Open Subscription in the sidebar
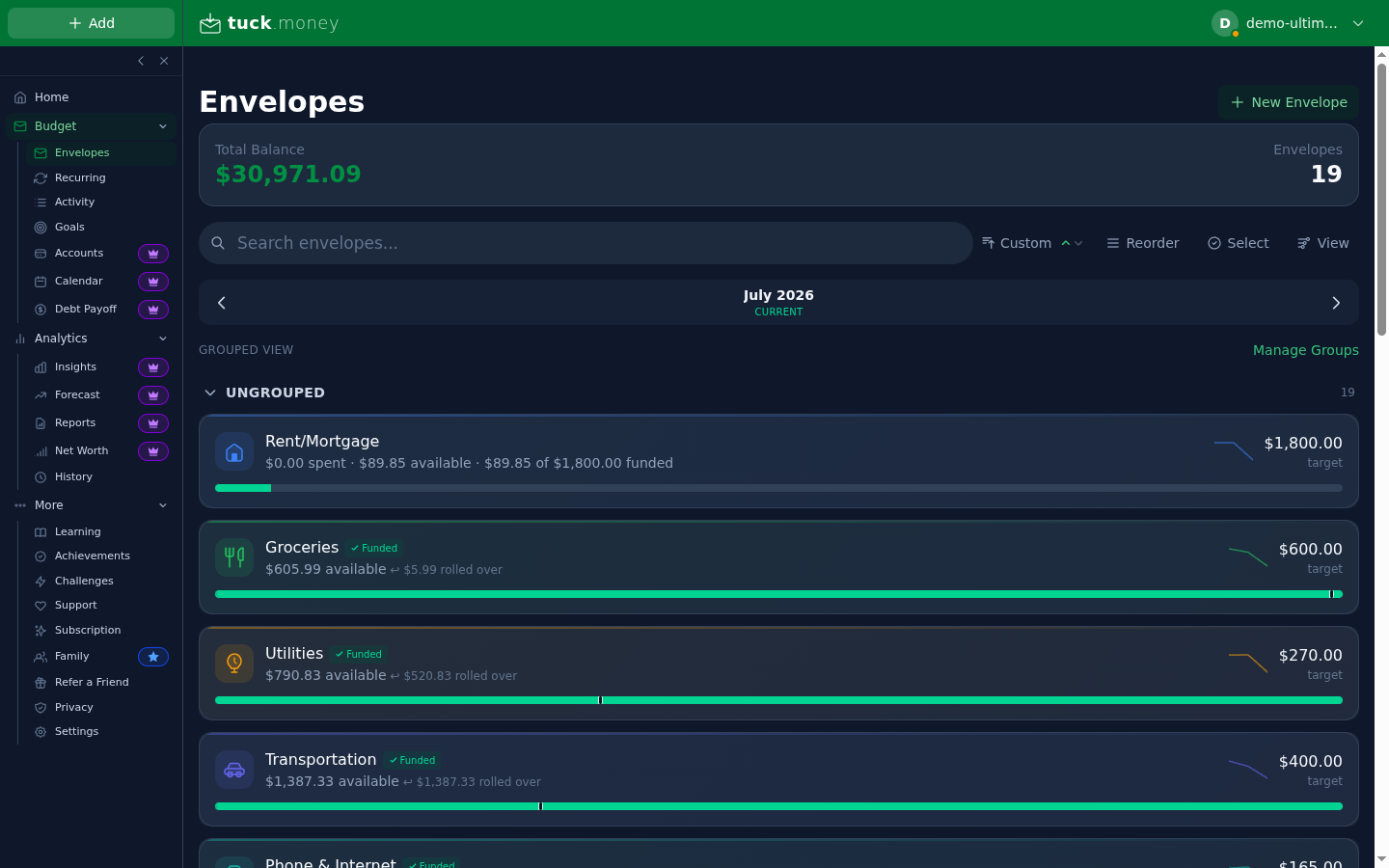 point(100,630)
